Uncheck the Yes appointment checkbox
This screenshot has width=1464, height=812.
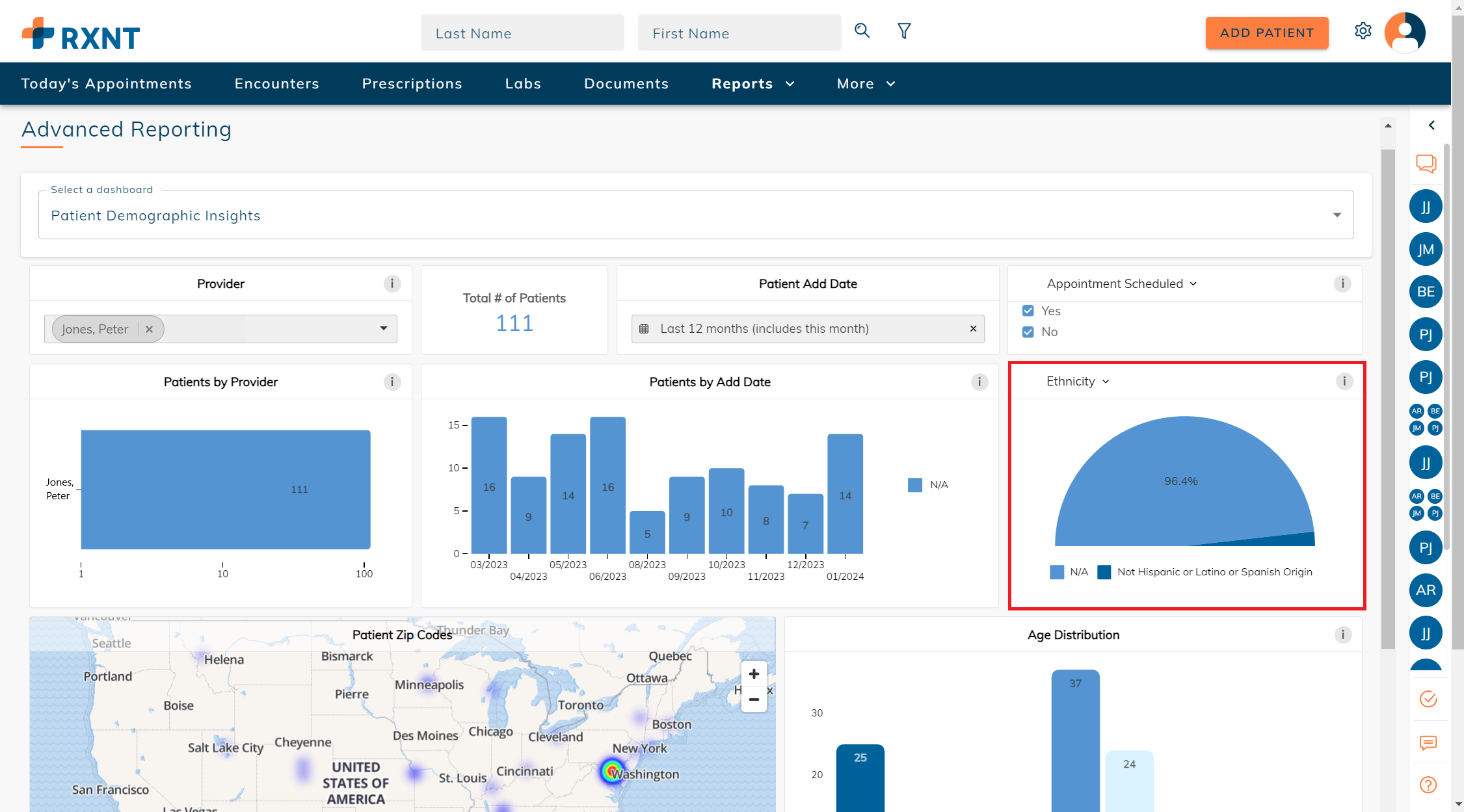tap(1028, 311)
